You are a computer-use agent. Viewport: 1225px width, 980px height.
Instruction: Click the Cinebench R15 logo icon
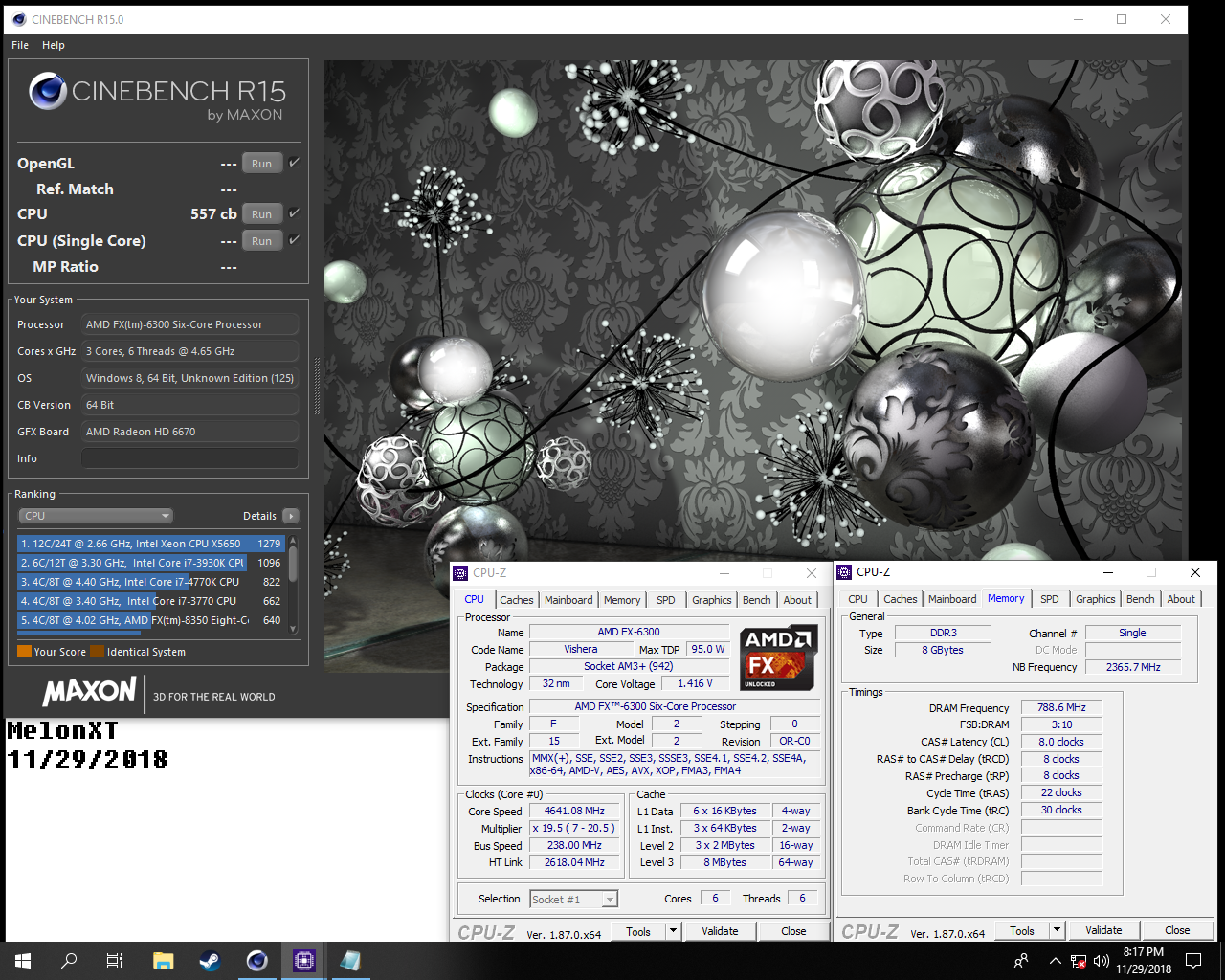[48, 92]
